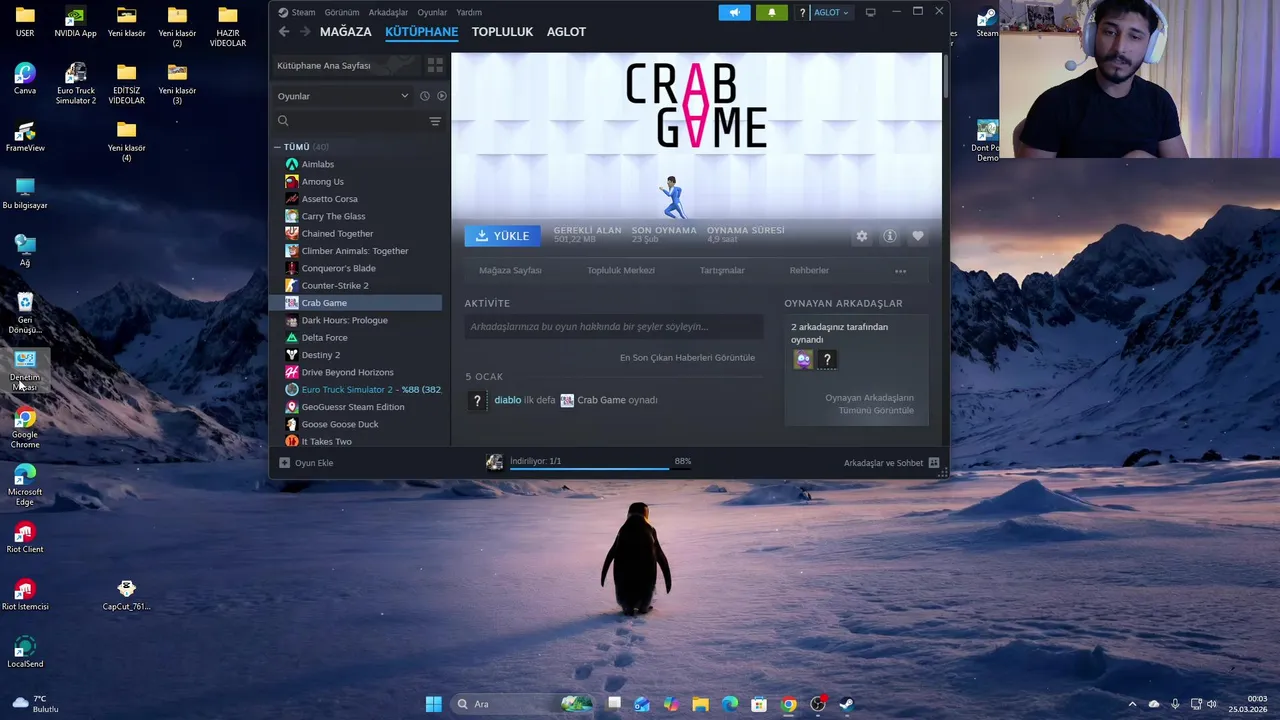Show hidden system tray icons chevron
Screen dimensions: 1280x720
pyautogui.click(x=1132, y=704)
